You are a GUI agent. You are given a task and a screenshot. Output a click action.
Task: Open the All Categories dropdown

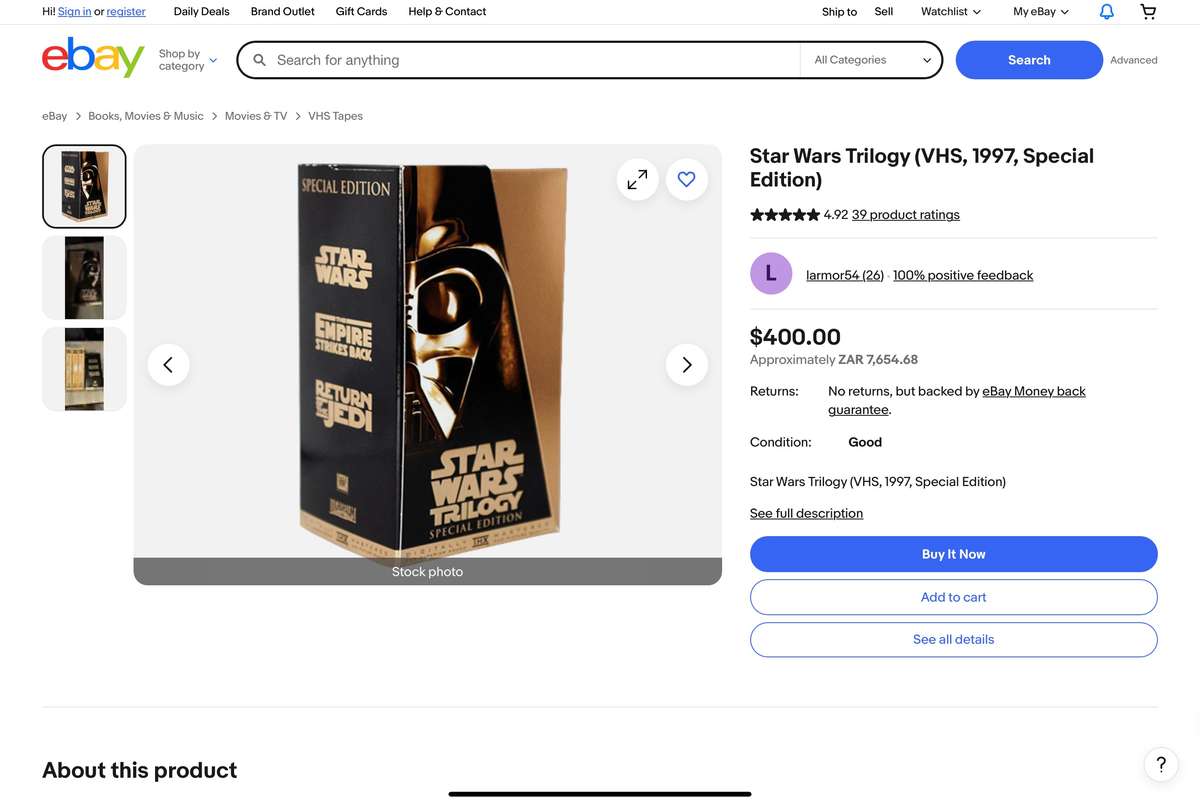click(870, 59)
